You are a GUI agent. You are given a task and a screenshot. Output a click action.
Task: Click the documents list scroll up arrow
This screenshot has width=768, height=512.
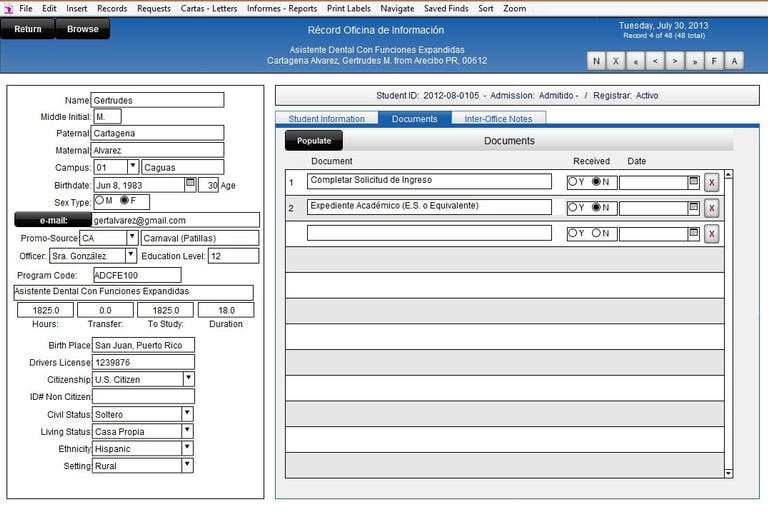[729, 175]
